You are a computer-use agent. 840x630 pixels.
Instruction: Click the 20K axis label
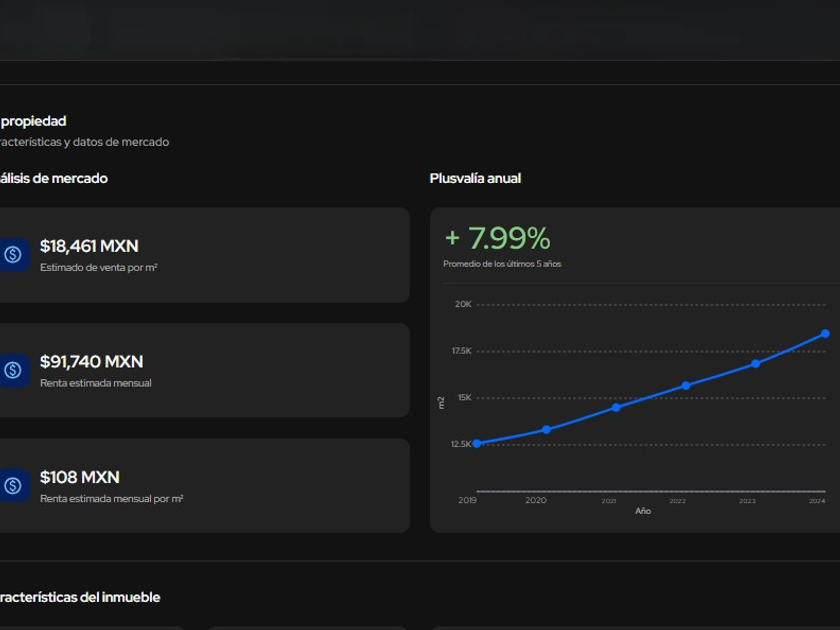click(463, 304)
